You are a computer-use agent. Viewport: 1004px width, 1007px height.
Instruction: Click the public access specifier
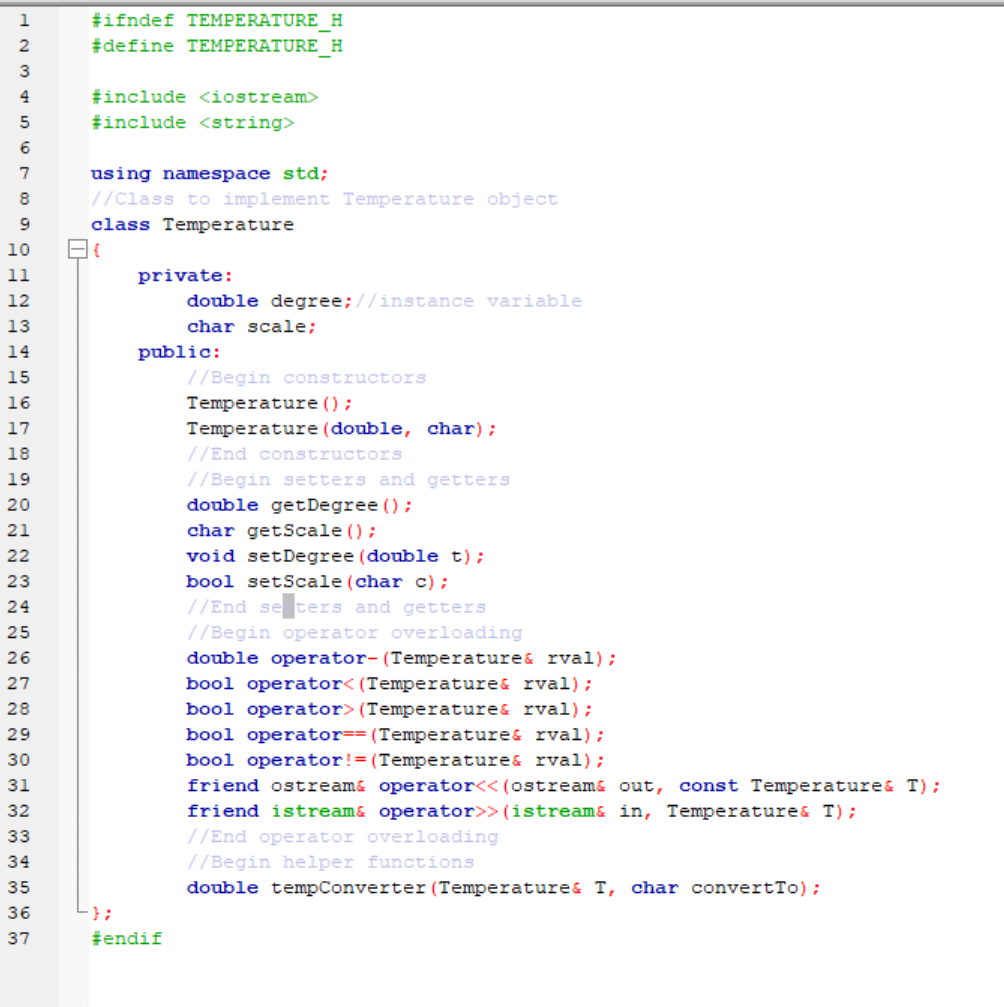tap(178, 351)
